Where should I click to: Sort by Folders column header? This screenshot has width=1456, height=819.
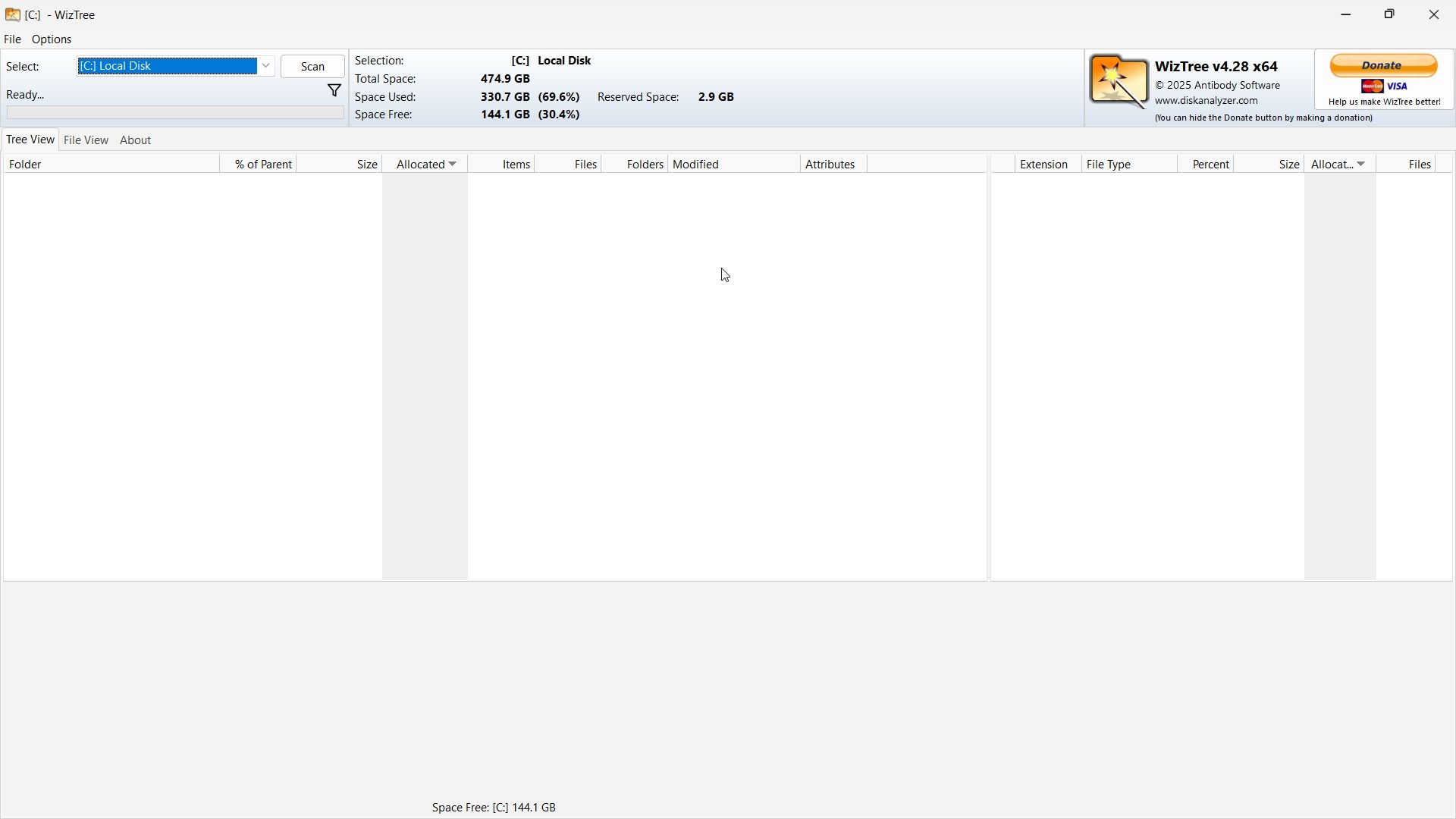635,165
